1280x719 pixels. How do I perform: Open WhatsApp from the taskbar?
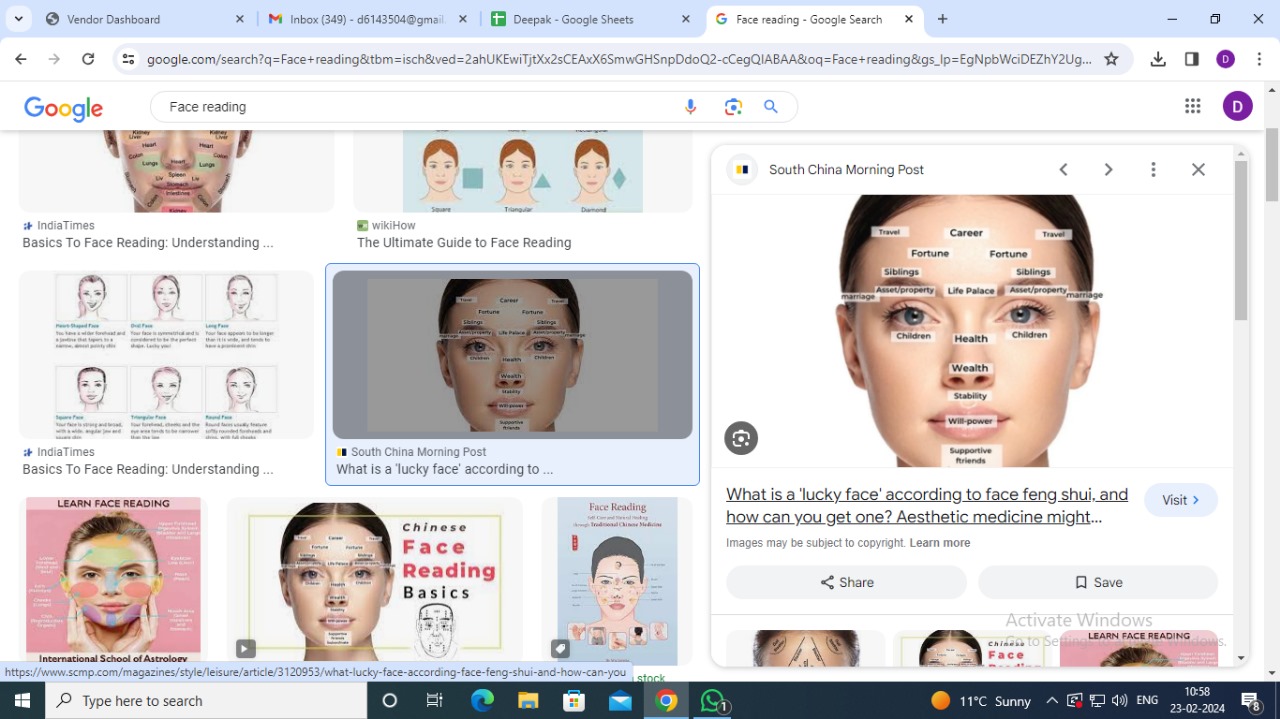click(x=712, y=701)
